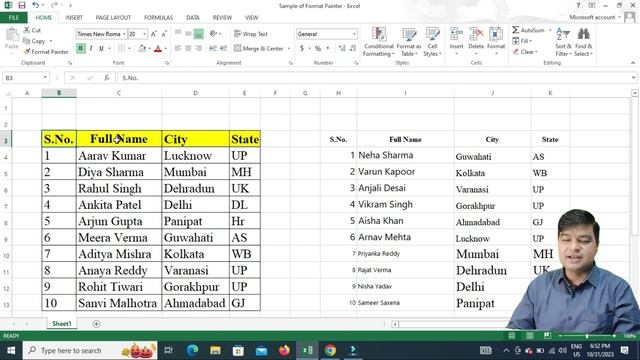Open Firefox from the taskbar
Image resolution: width=640 pixels, height=360 pixels.
click(284, 350)
